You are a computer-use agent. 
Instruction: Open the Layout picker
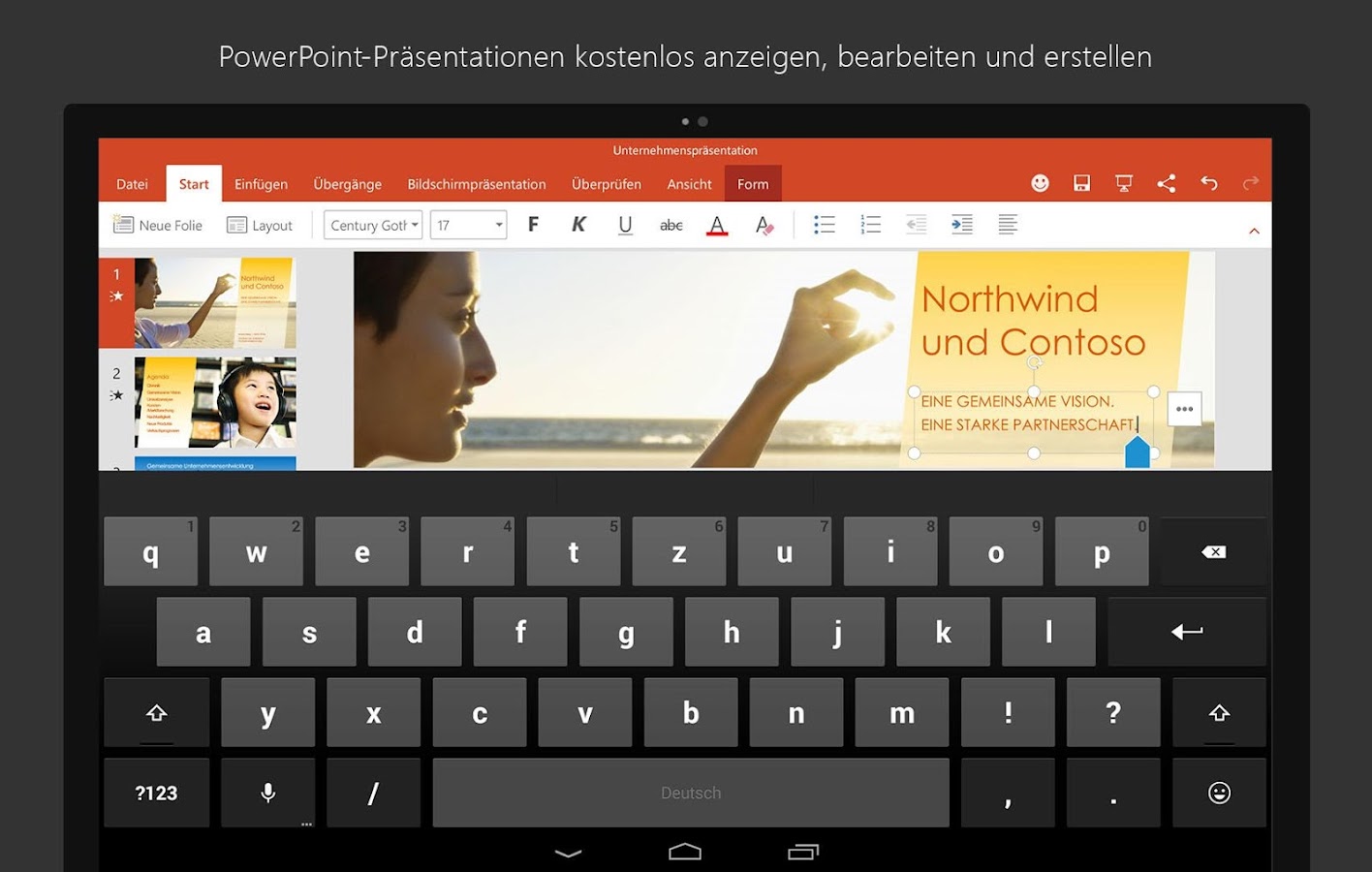[x=260, y=224]
